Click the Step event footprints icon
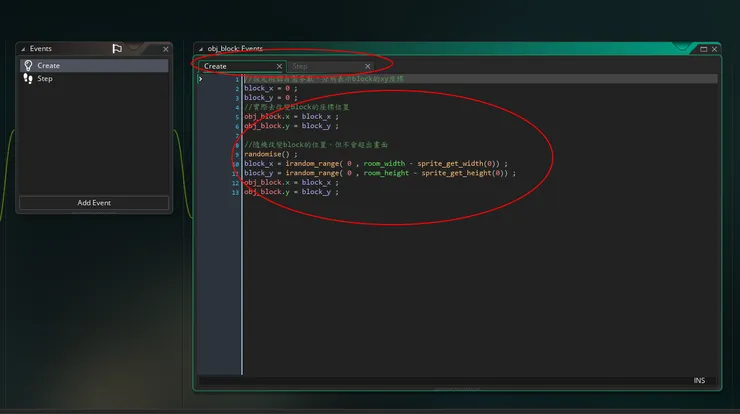This screenshot has width=740, height=414. 28,79
